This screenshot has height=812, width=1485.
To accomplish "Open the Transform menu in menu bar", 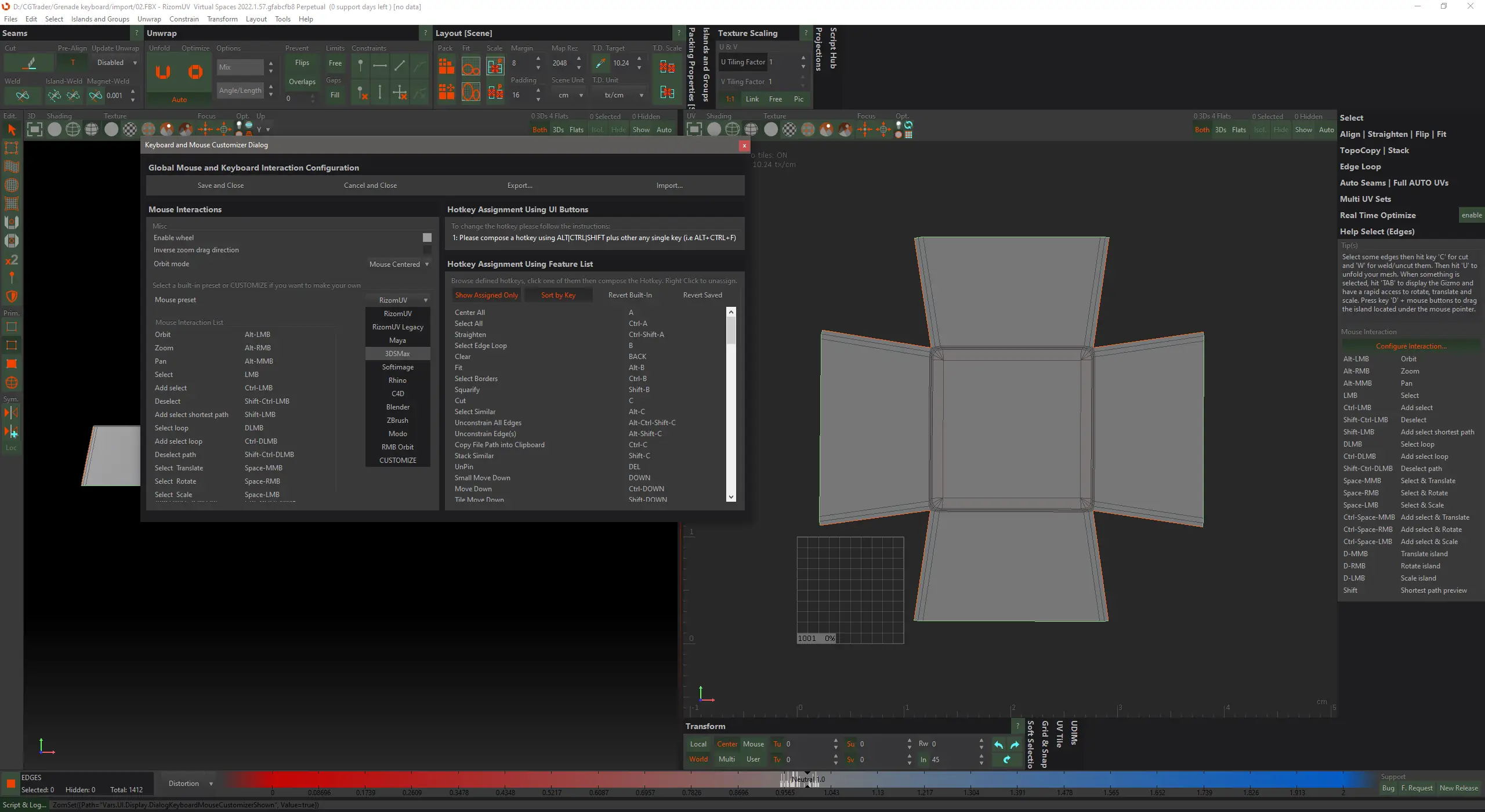I will pos(222,19).
